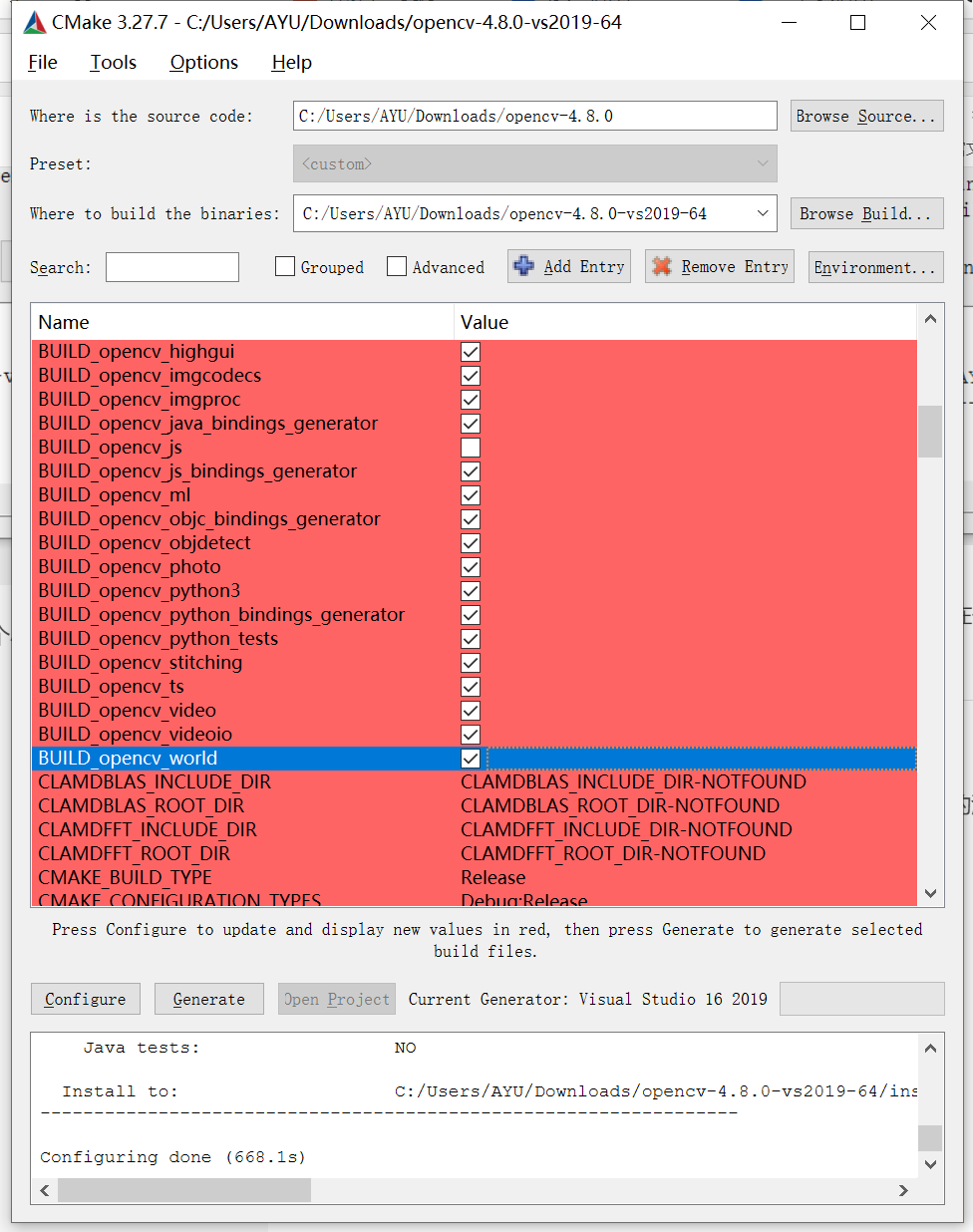Image resolution: width=973 pixels, height=1232 pixels.
Task: Select BUILD_opencv_python_tests entry
Action: (159, 639)
